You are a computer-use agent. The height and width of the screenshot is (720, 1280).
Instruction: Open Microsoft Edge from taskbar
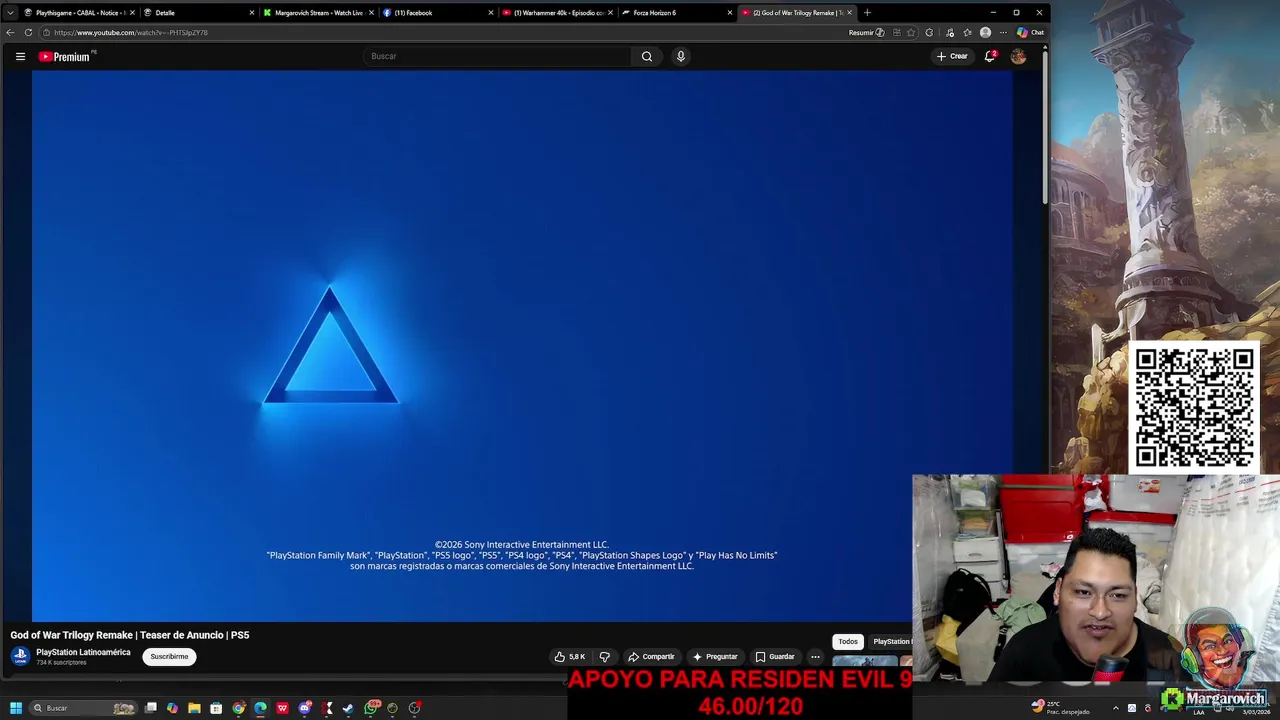coord(260,708)
